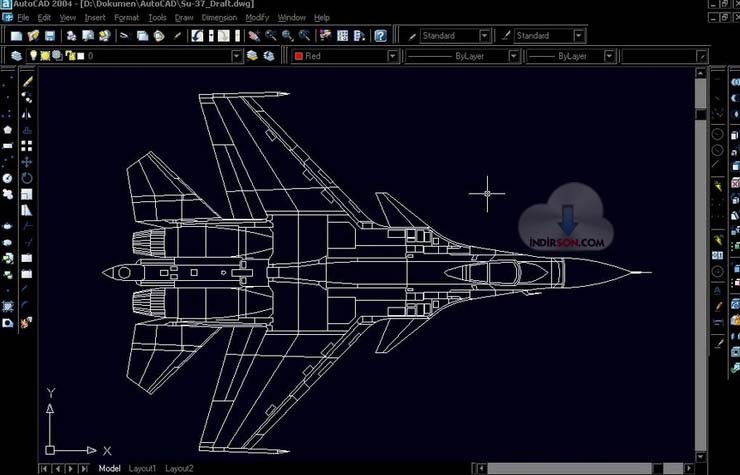Paste from clipboard icon
The image size is (740, 475).
coord(159,36)
